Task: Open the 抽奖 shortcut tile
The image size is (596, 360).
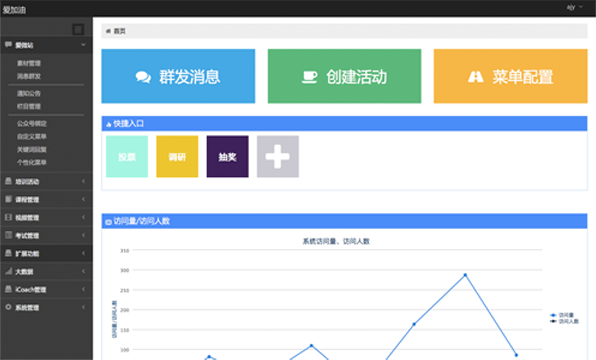Action: (x=228, y=157)
